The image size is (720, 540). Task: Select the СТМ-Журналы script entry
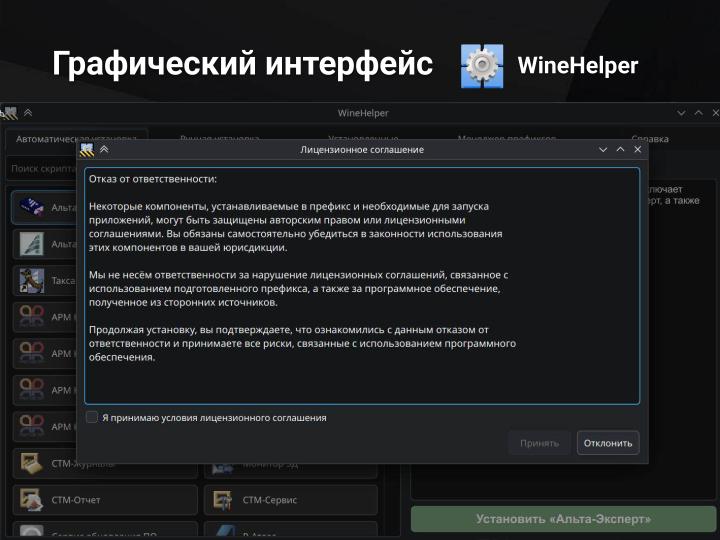(105, 463)
